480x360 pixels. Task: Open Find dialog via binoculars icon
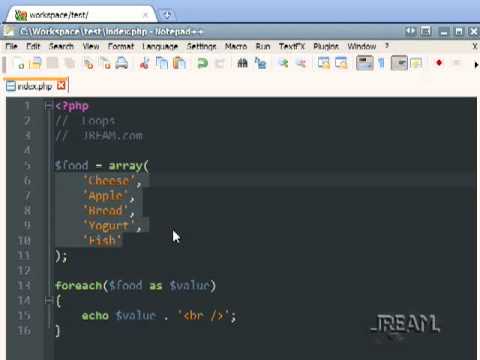click(x=242, y=63)
